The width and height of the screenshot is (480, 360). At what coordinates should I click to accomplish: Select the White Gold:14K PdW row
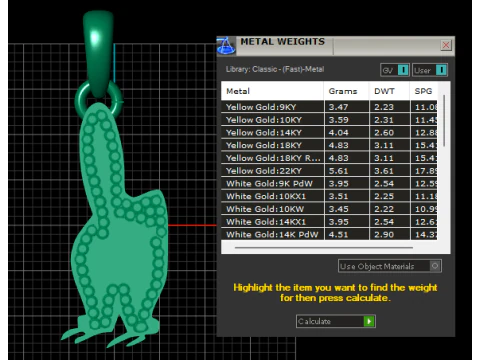[x=329, y=234]
